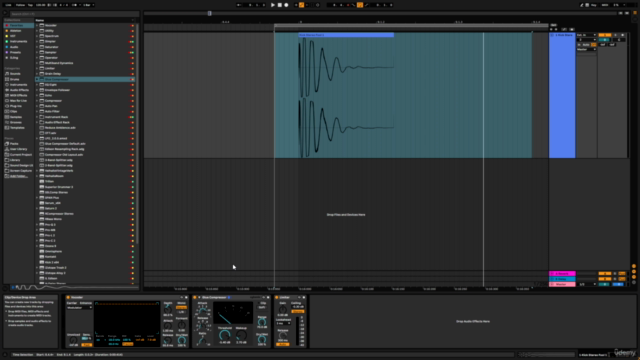Expand the Glue Compressor browser item

pos(37,79)
